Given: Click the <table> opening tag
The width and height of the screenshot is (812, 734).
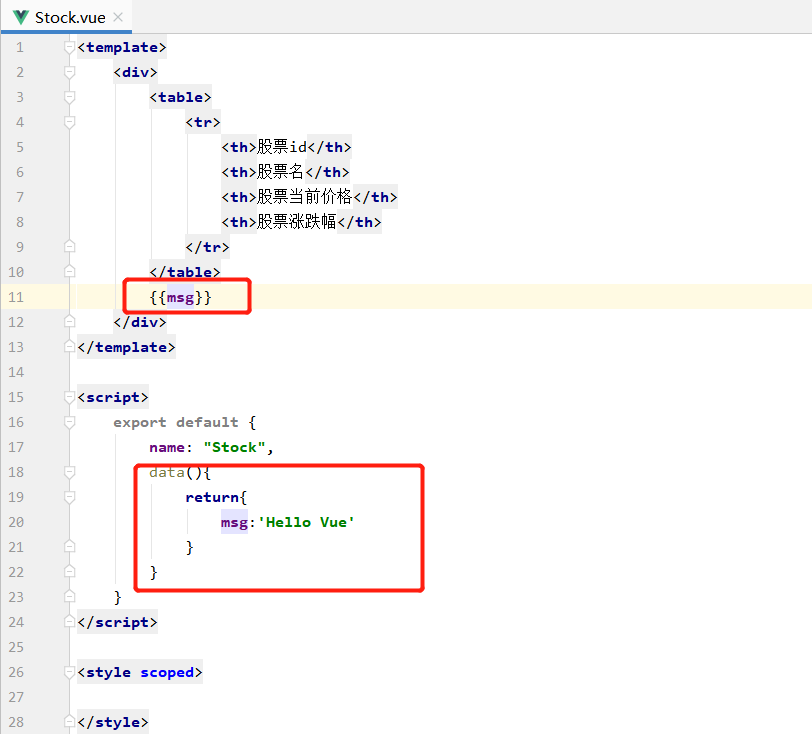Looking at the screenshot, I should click(x=180, y=97).
